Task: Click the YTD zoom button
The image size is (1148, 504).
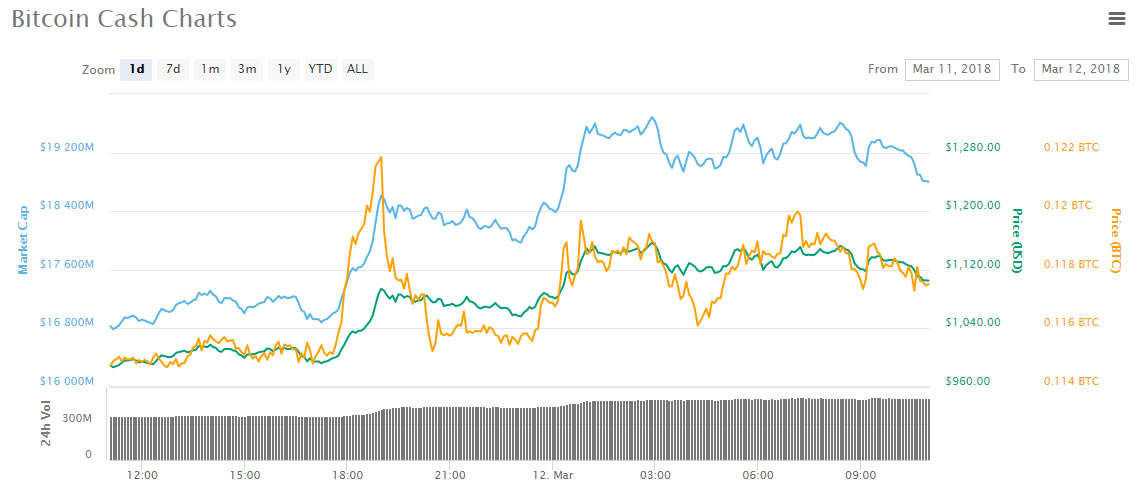Action: pyautogui.click(x=320, y=69)
